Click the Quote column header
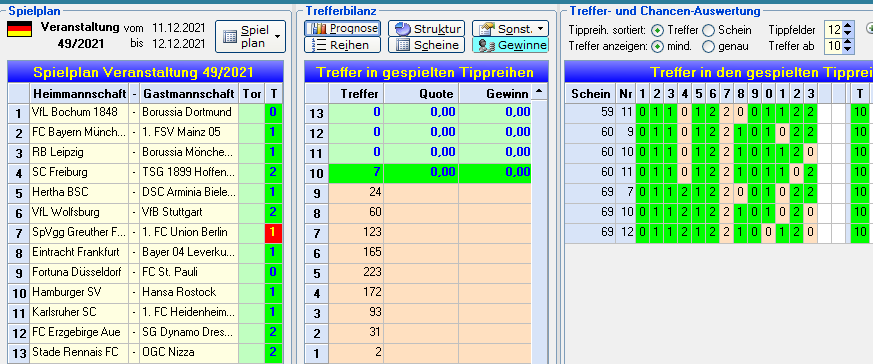This screenshot has width=873, height=364. coord(421,94)
